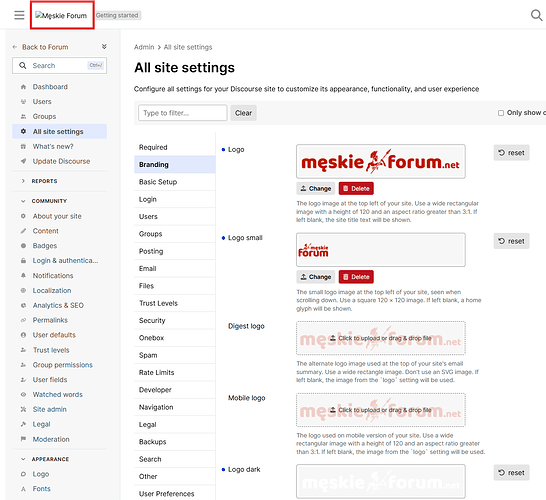Click the Męskie Forum site logo

click(61, 15)
